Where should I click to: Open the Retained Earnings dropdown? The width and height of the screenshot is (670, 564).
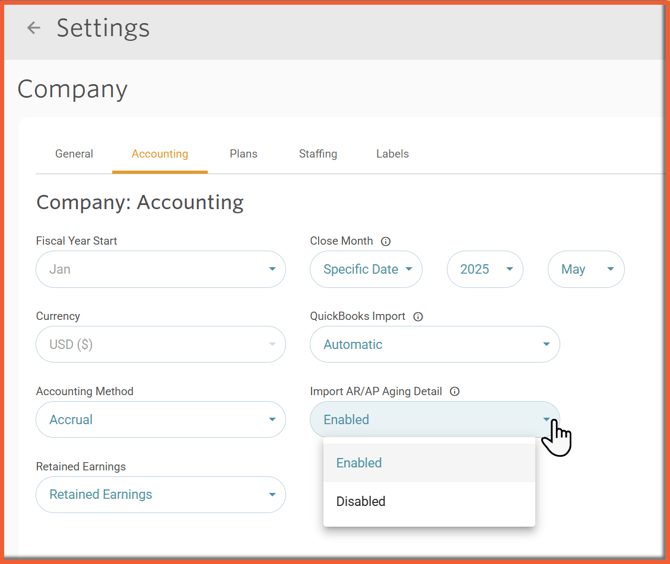coord(160,494)
